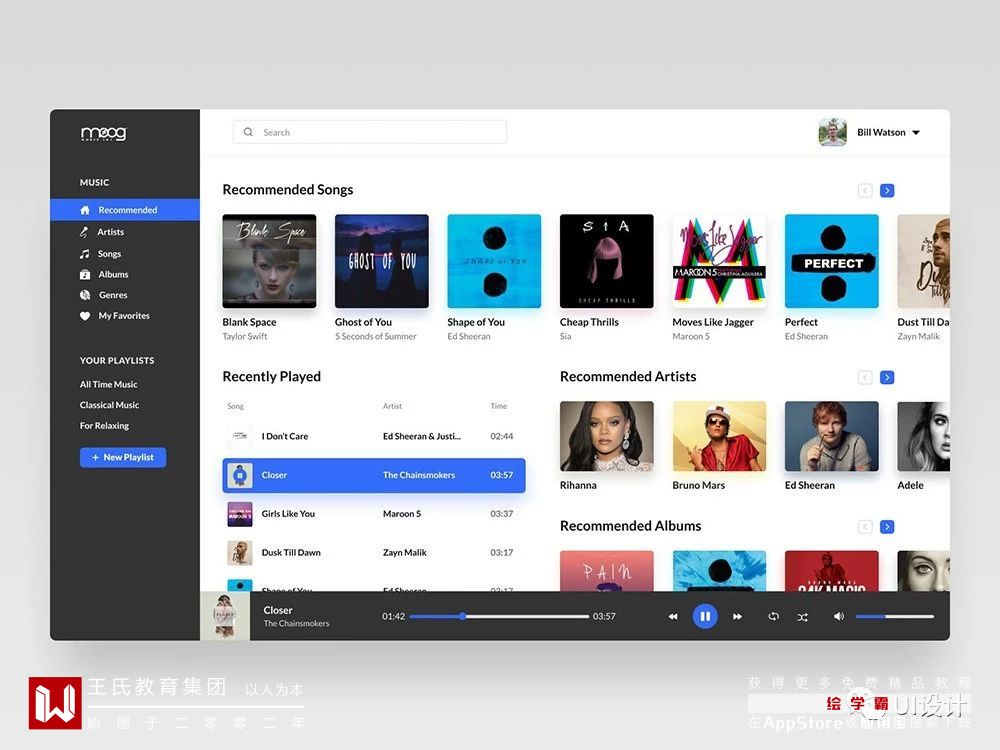The width and height of the screenshot is (1000, 750).
Task: Open Rihanna artist photo
Action: click(607, 436)
